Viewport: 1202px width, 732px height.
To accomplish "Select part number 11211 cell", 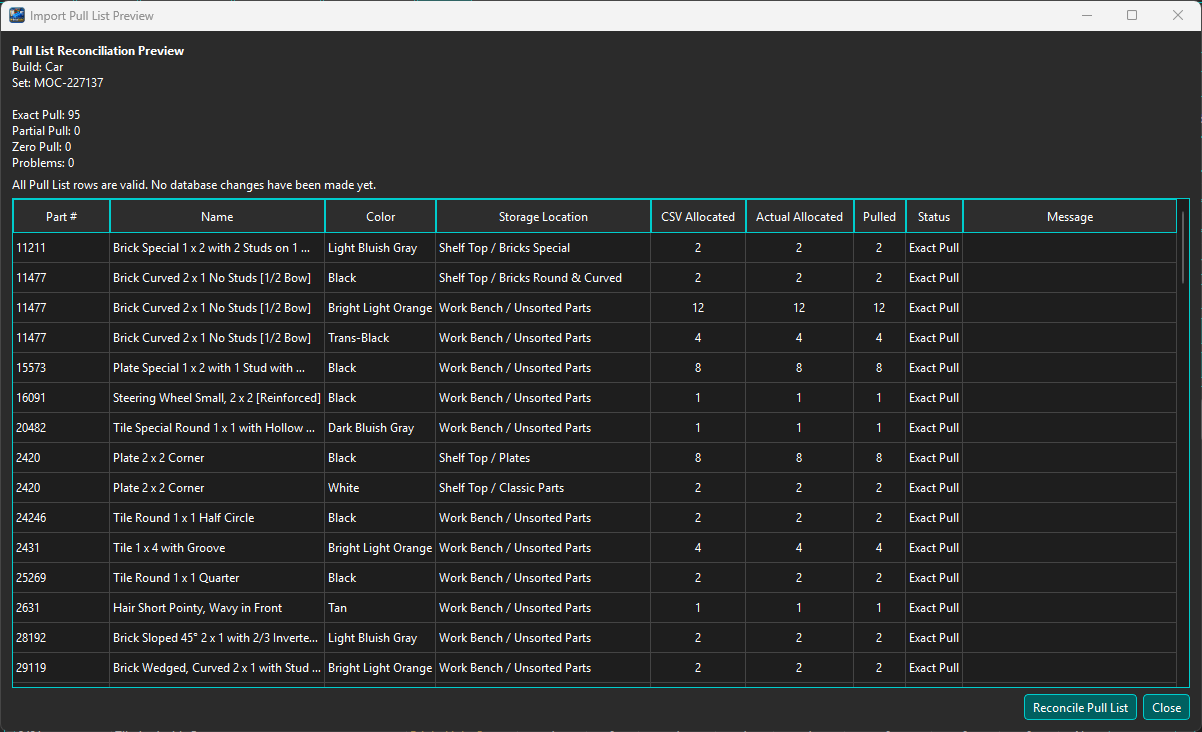I will coord(62,248).
